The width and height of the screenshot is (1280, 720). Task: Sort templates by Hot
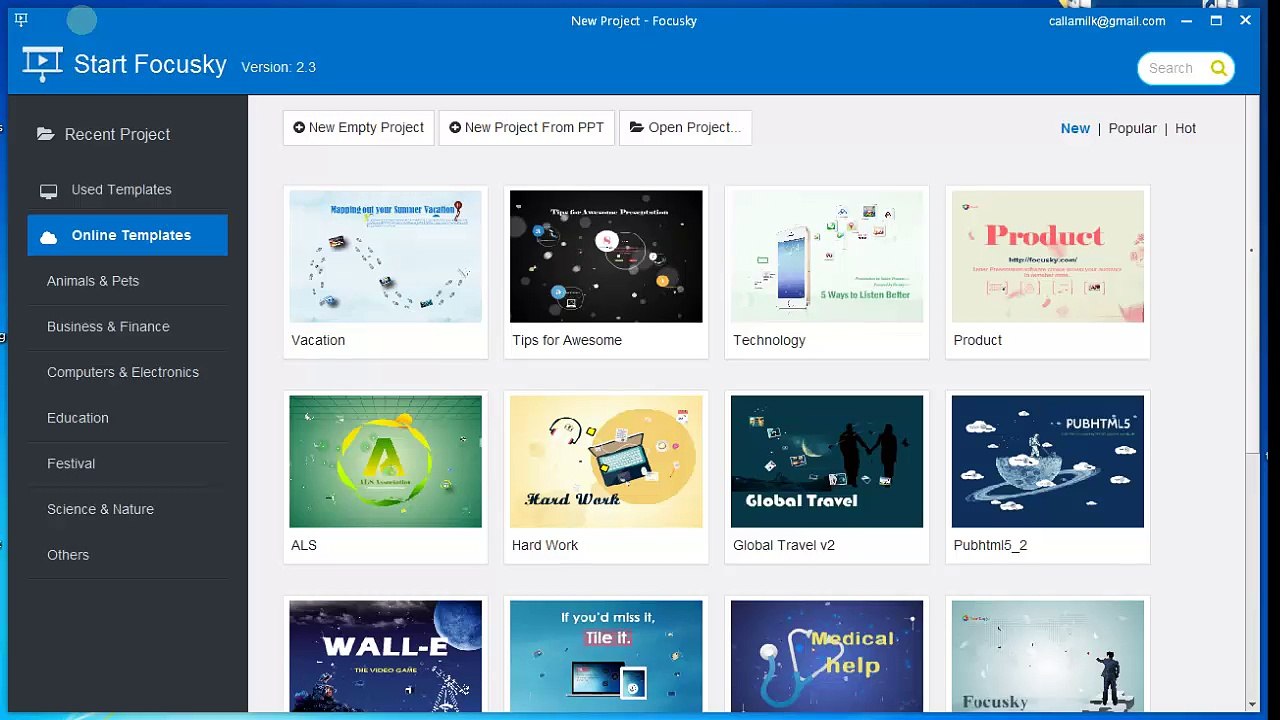[x=1185, y=128]
